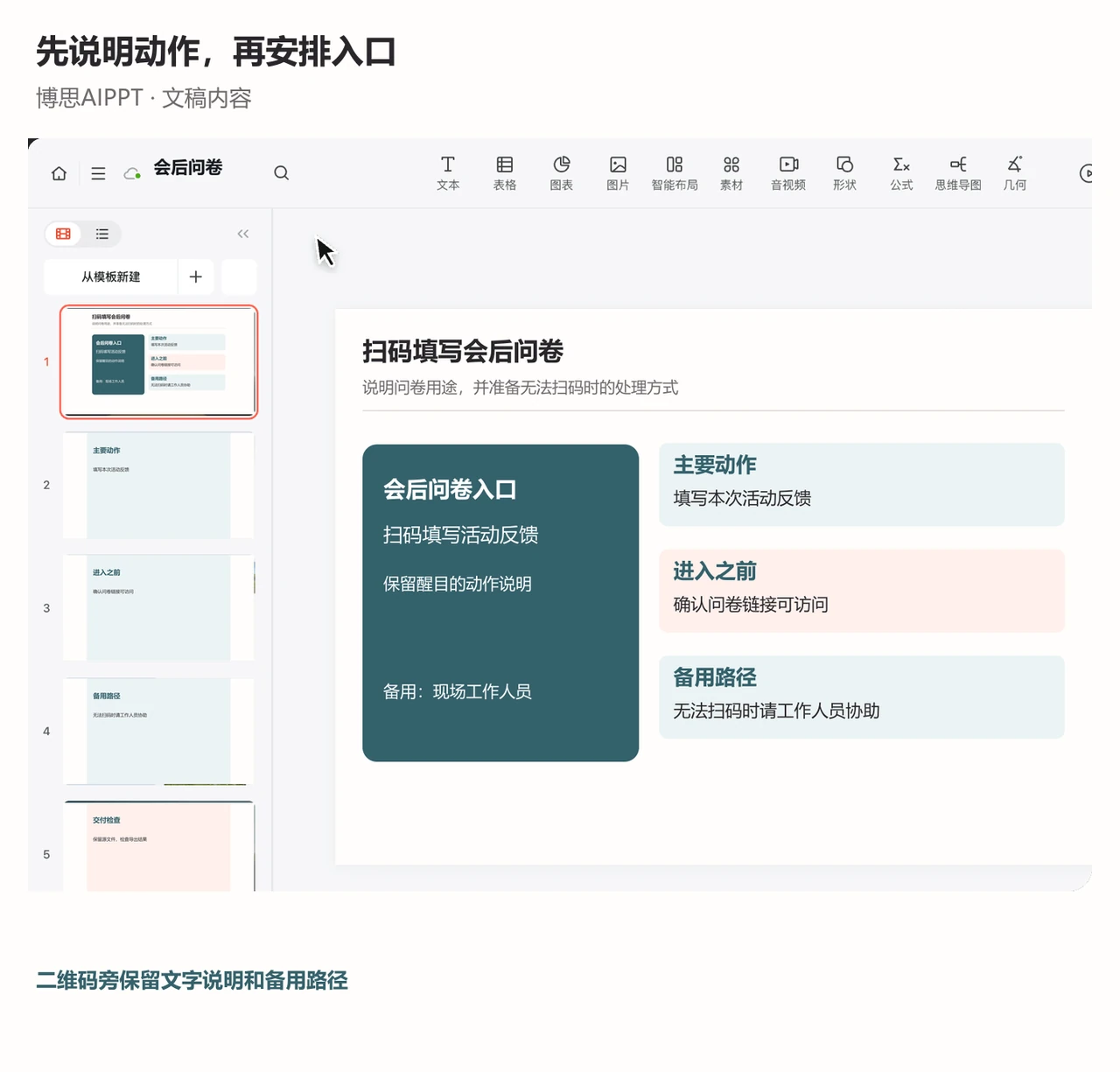Insert a shape (形状)
This screenshot has height=1072, width=1120.
[844, 173]
